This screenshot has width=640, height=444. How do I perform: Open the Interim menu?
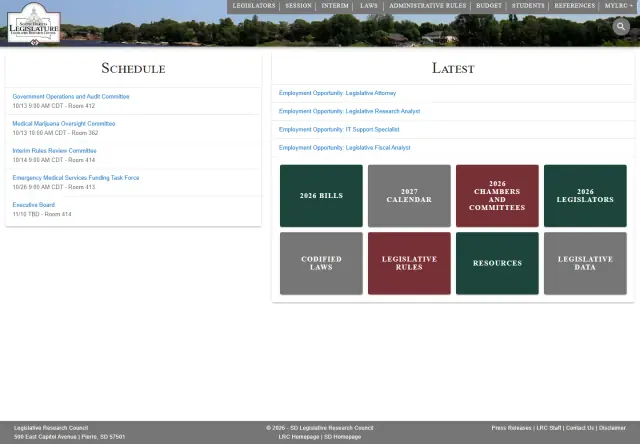tap(335, 6)
